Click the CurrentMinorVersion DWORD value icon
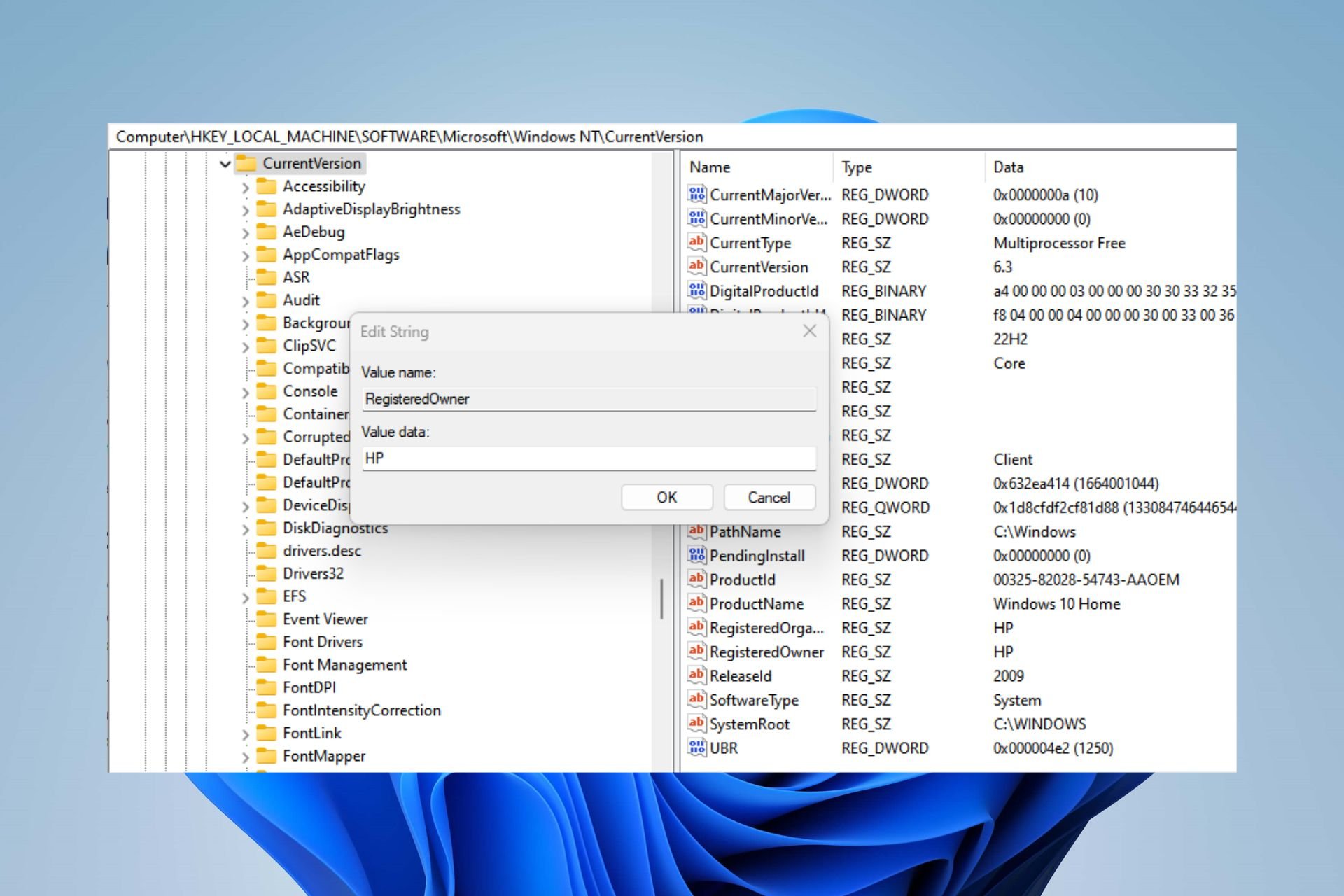 click(x=696, y=218)
